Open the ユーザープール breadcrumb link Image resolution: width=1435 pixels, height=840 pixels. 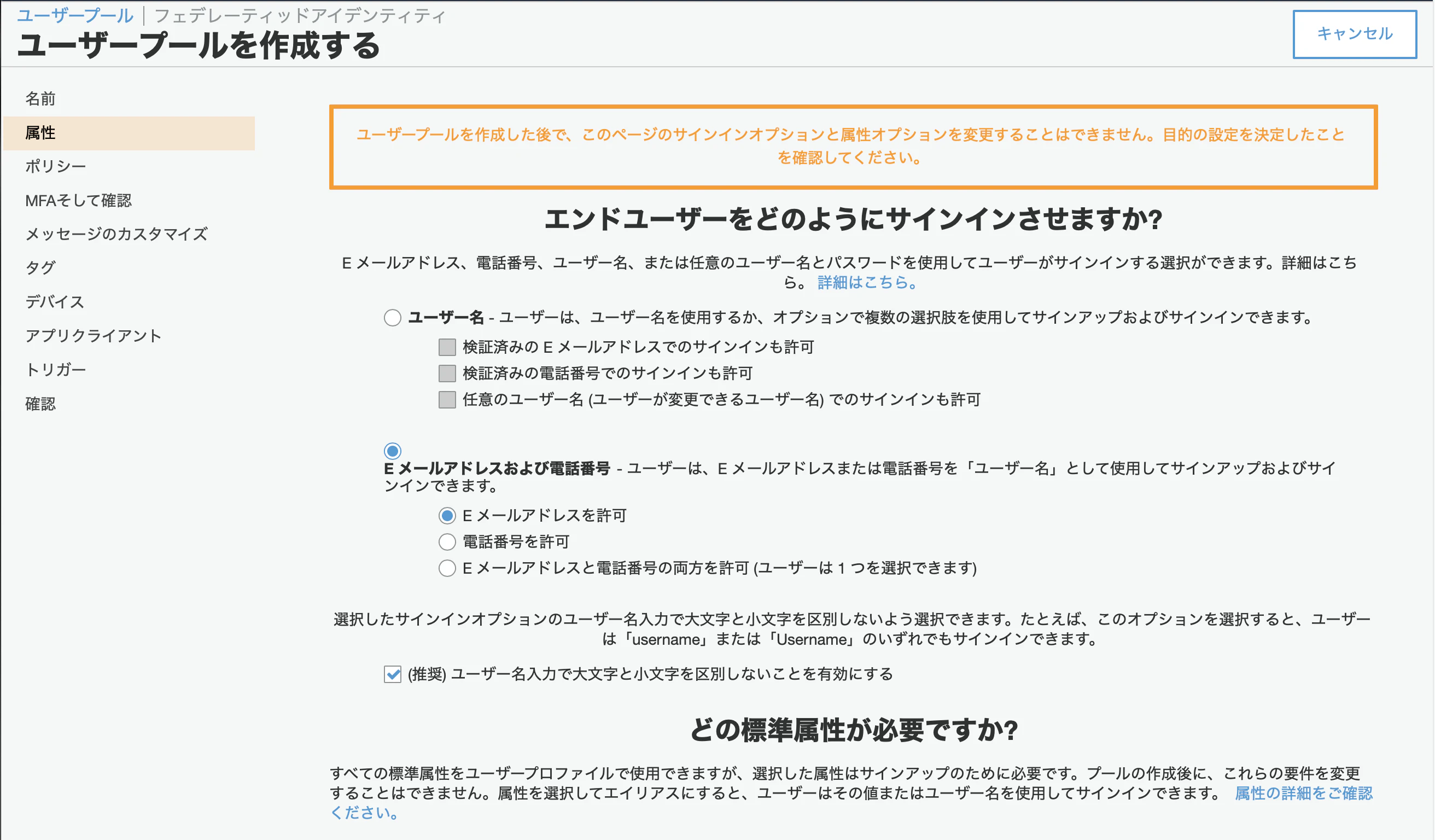[74, 15]
